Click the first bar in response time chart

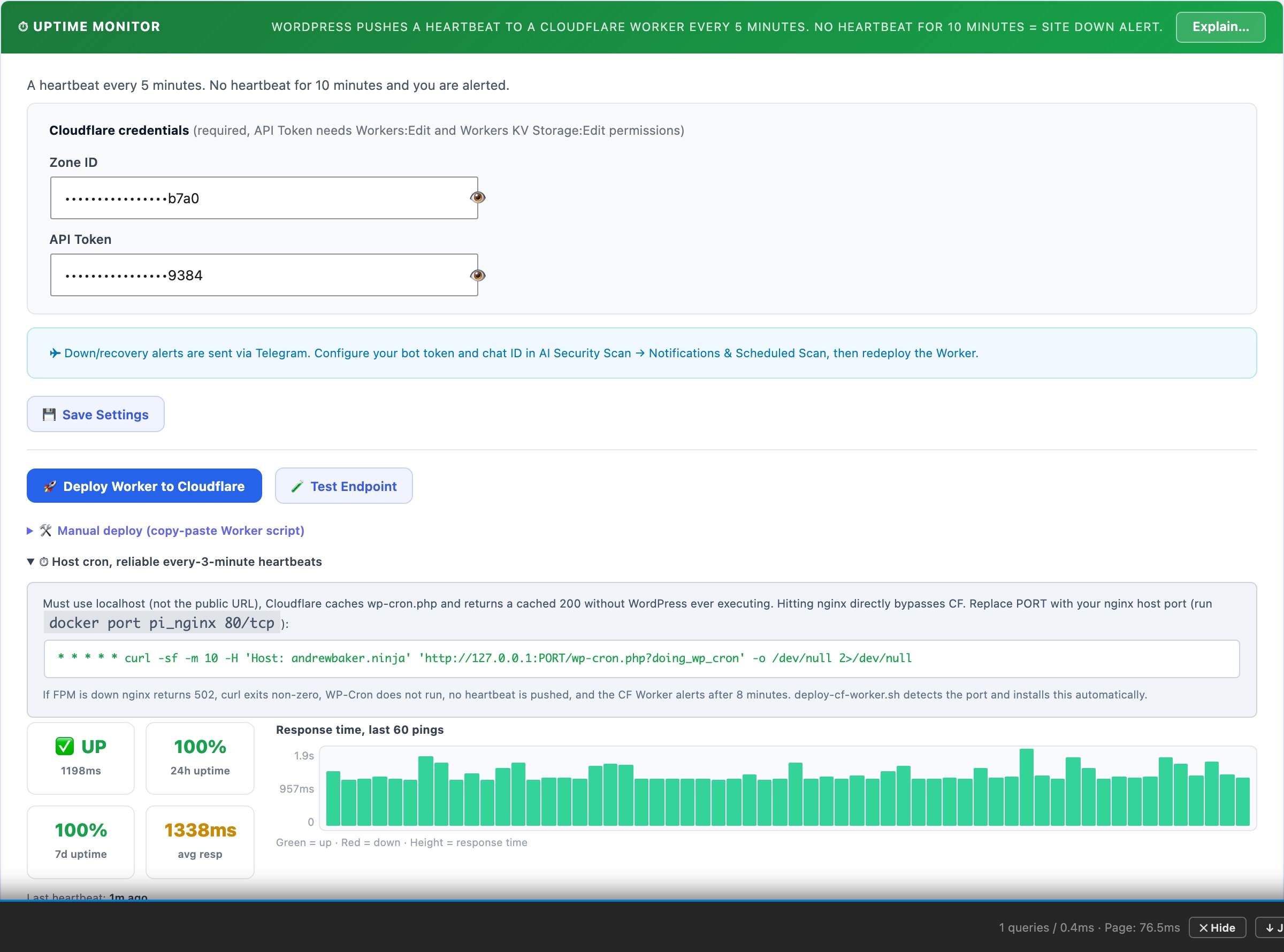333,798
